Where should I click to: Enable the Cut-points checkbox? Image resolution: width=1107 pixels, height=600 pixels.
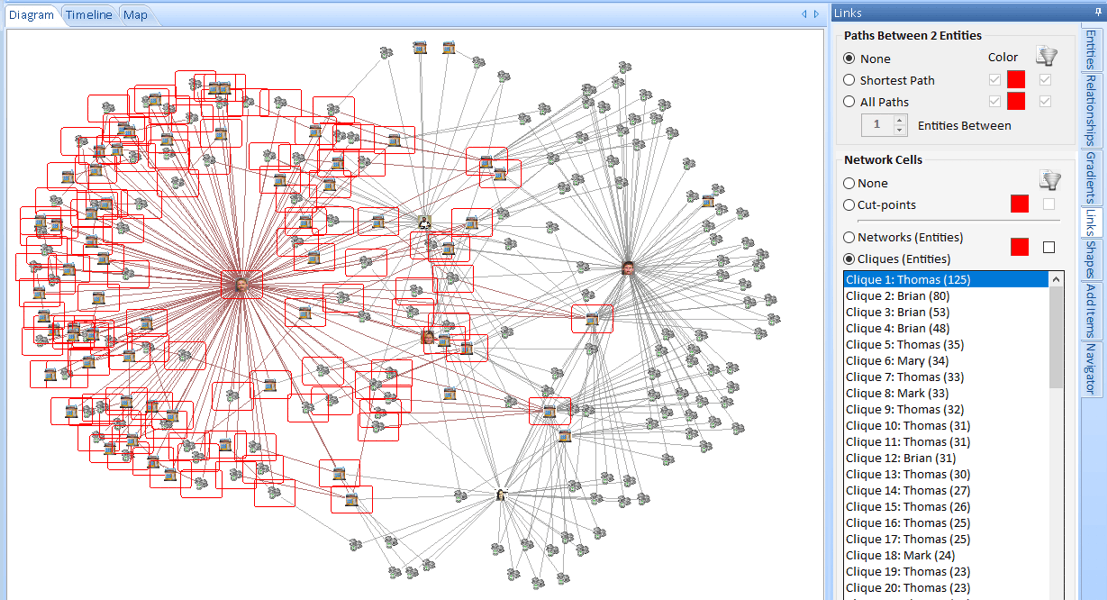[x=1047, y=203]
